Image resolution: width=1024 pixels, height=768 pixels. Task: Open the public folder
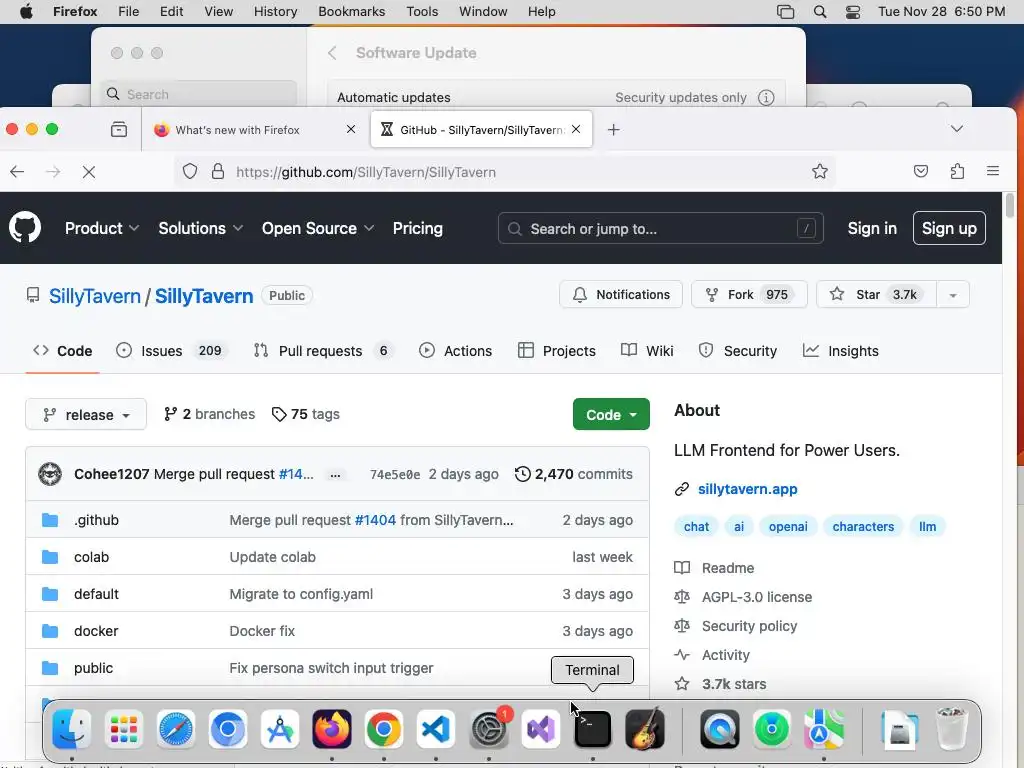point(93,668)
